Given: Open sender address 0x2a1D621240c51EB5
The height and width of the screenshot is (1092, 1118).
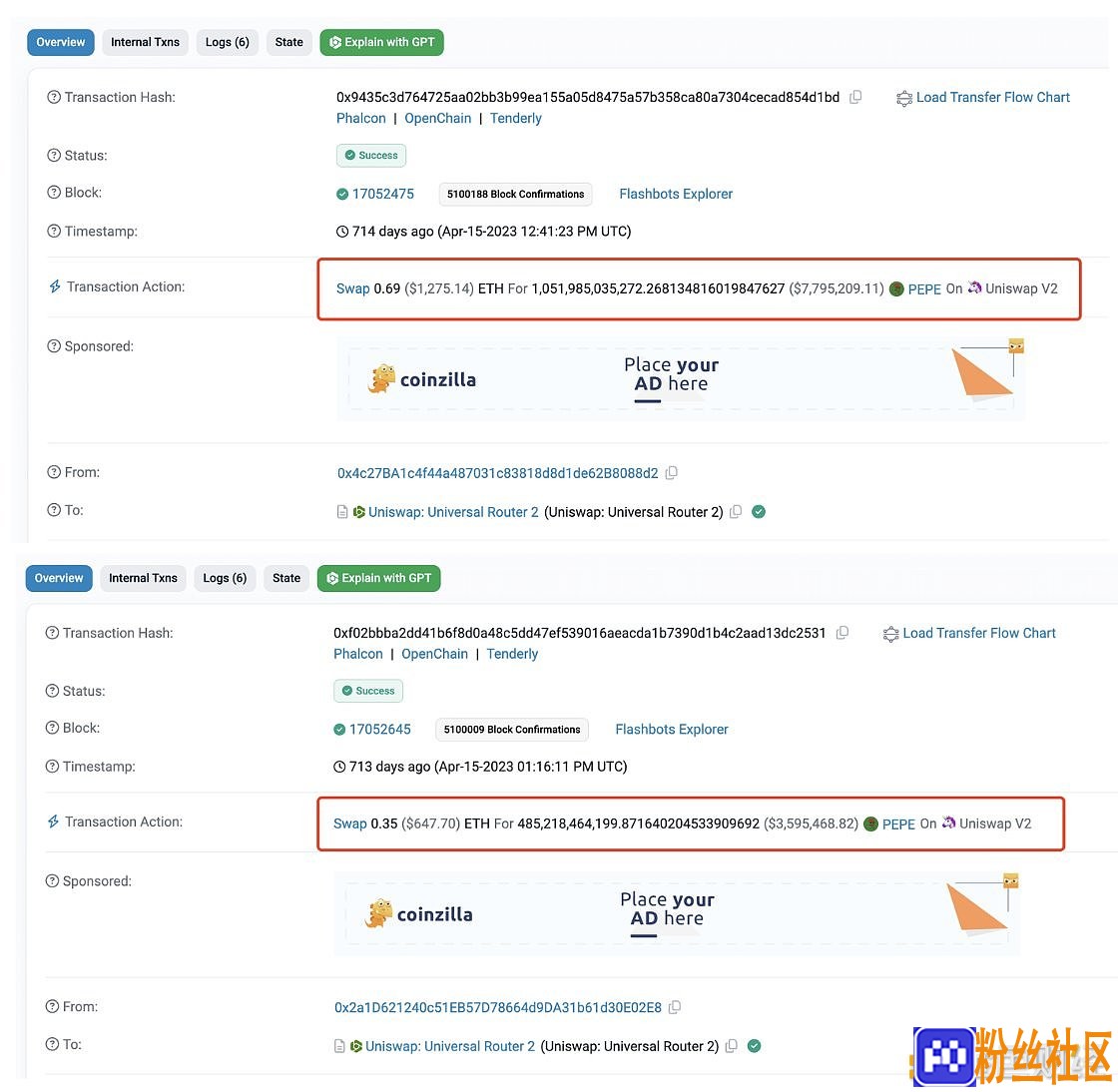Looking at the screenshot, I should (498, 1007).
